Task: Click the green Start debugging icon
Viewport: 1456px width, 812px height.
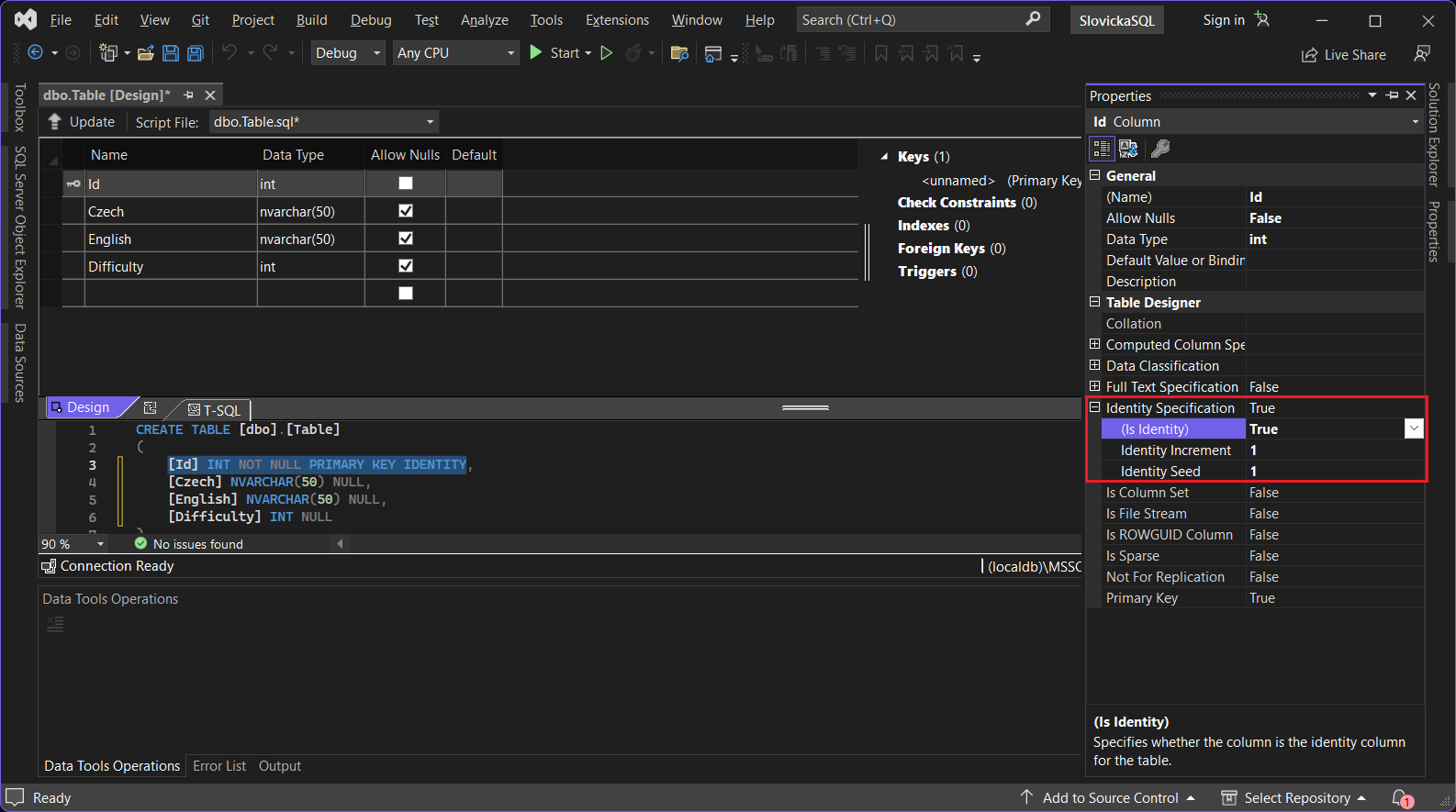Action: coord(537,53)
